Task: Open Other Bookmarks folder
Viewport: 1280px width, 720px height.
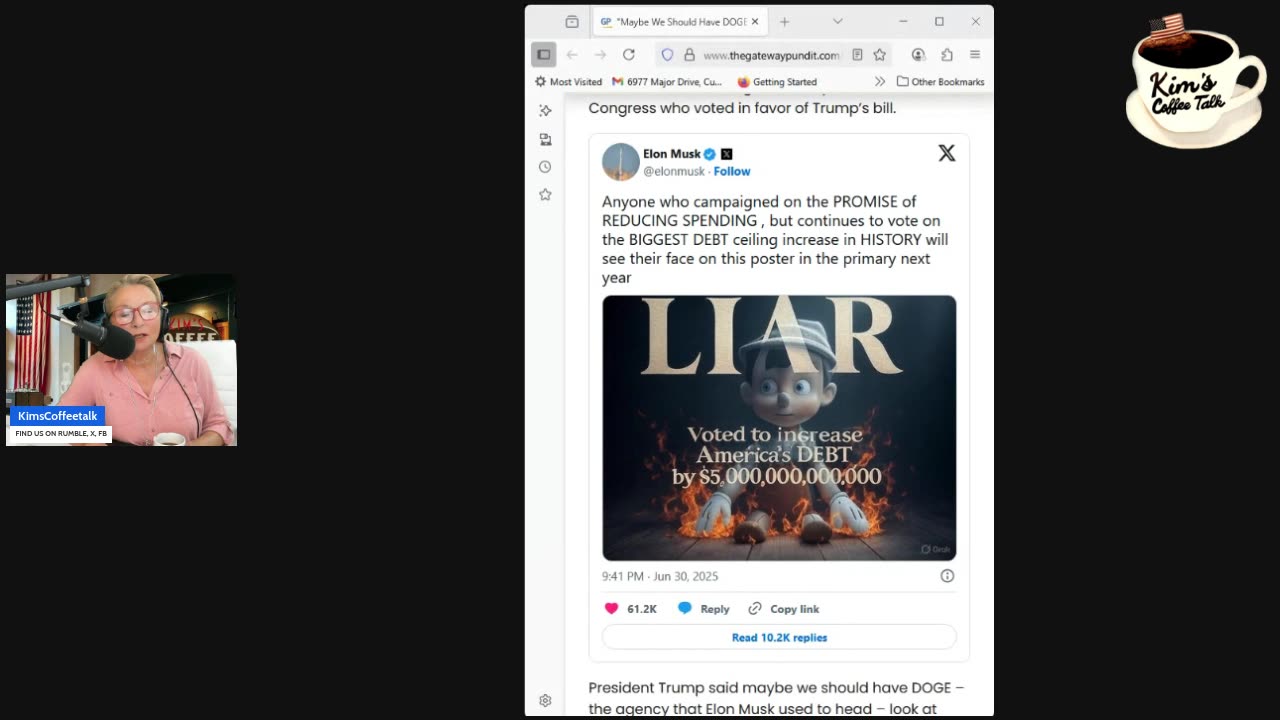Action: pos(940,82)
